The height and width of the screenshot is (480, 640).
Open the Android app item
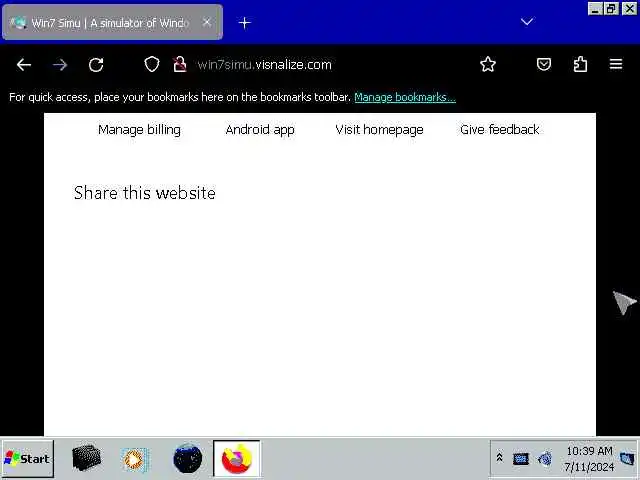(x=260, y=130)
